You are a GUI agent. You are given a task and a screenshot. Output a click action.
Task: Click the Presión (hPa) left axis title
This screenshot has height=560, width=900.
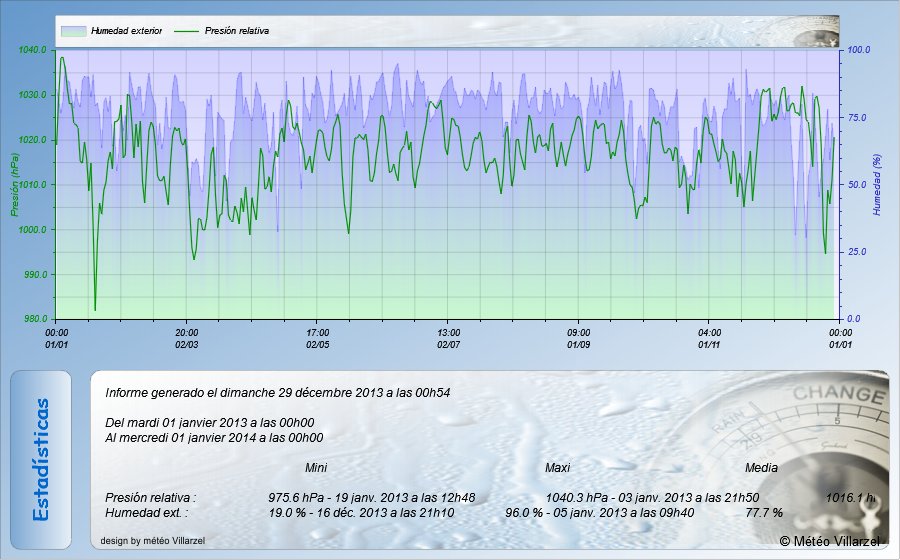pyautogui.click(x=15, y=185)
